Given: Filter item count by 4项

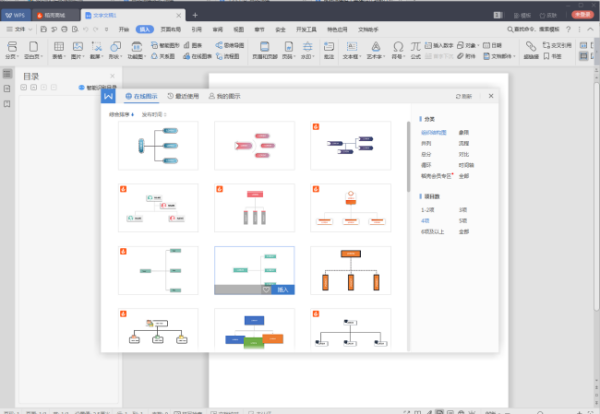Looking at the screenshot, I should click(x=425, y=221).
